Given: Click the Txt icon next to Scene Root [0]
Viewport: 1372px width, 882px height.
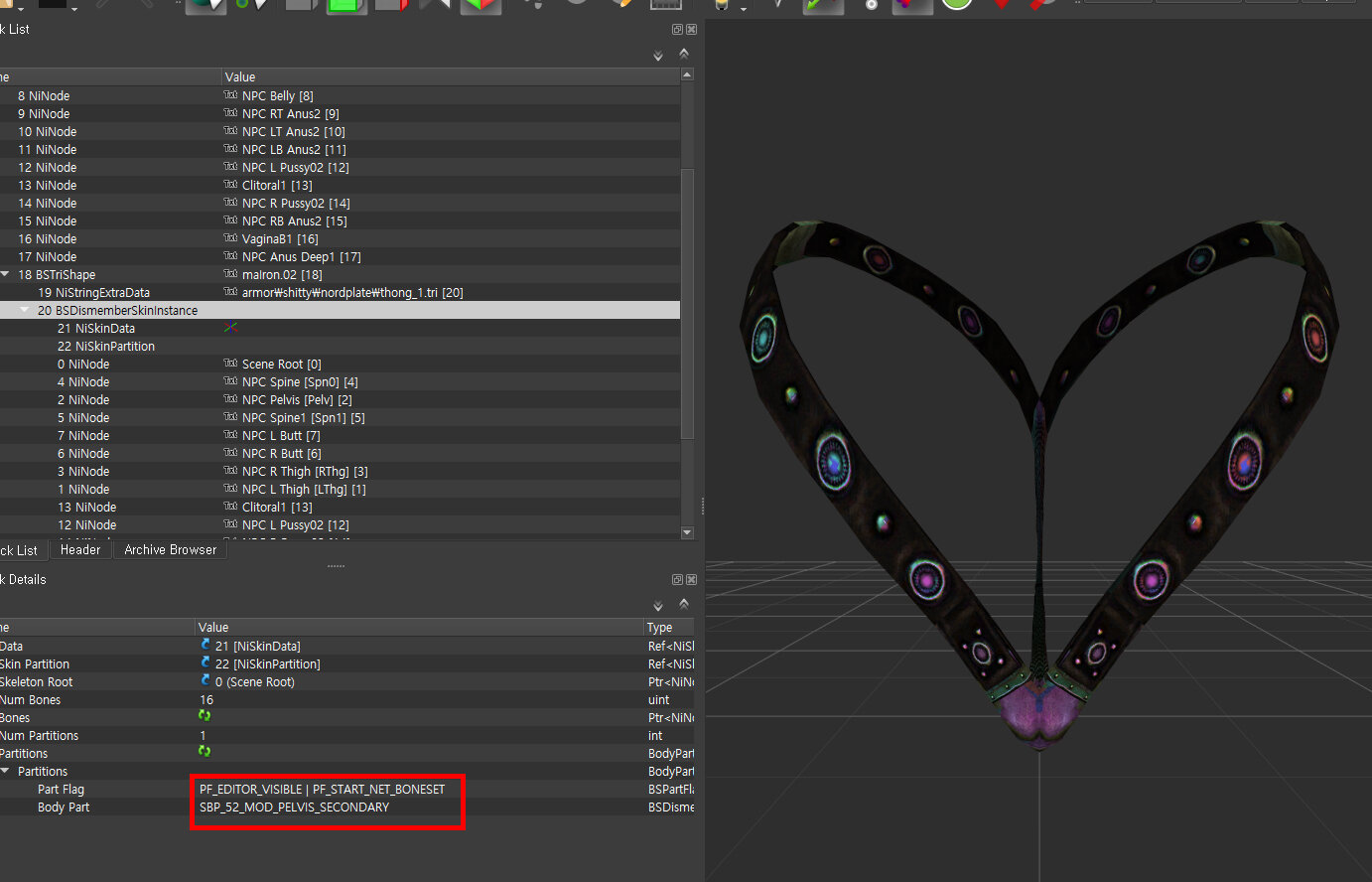Looking at the screenshot, I should [x=230, y=364].
